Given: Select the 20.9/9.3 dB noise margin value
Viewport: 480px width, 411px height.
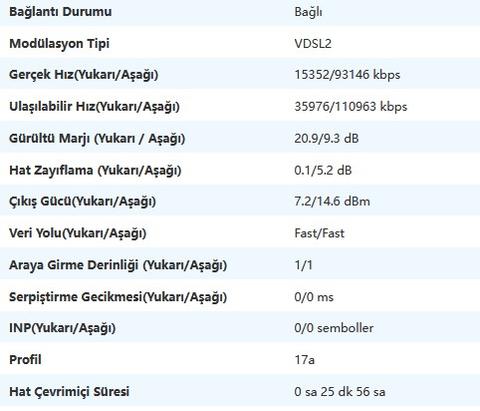Looking at the screenshot, I should [x=327, y=138].
